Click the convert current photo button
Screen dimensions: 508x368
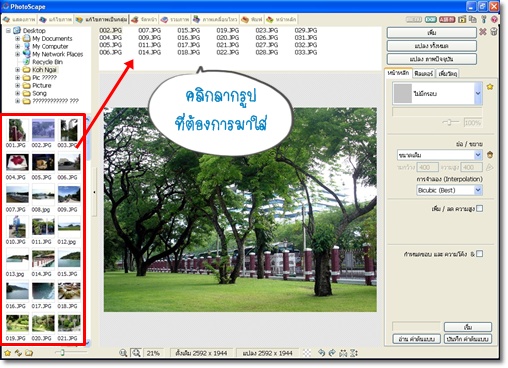(x=432, y=59)
